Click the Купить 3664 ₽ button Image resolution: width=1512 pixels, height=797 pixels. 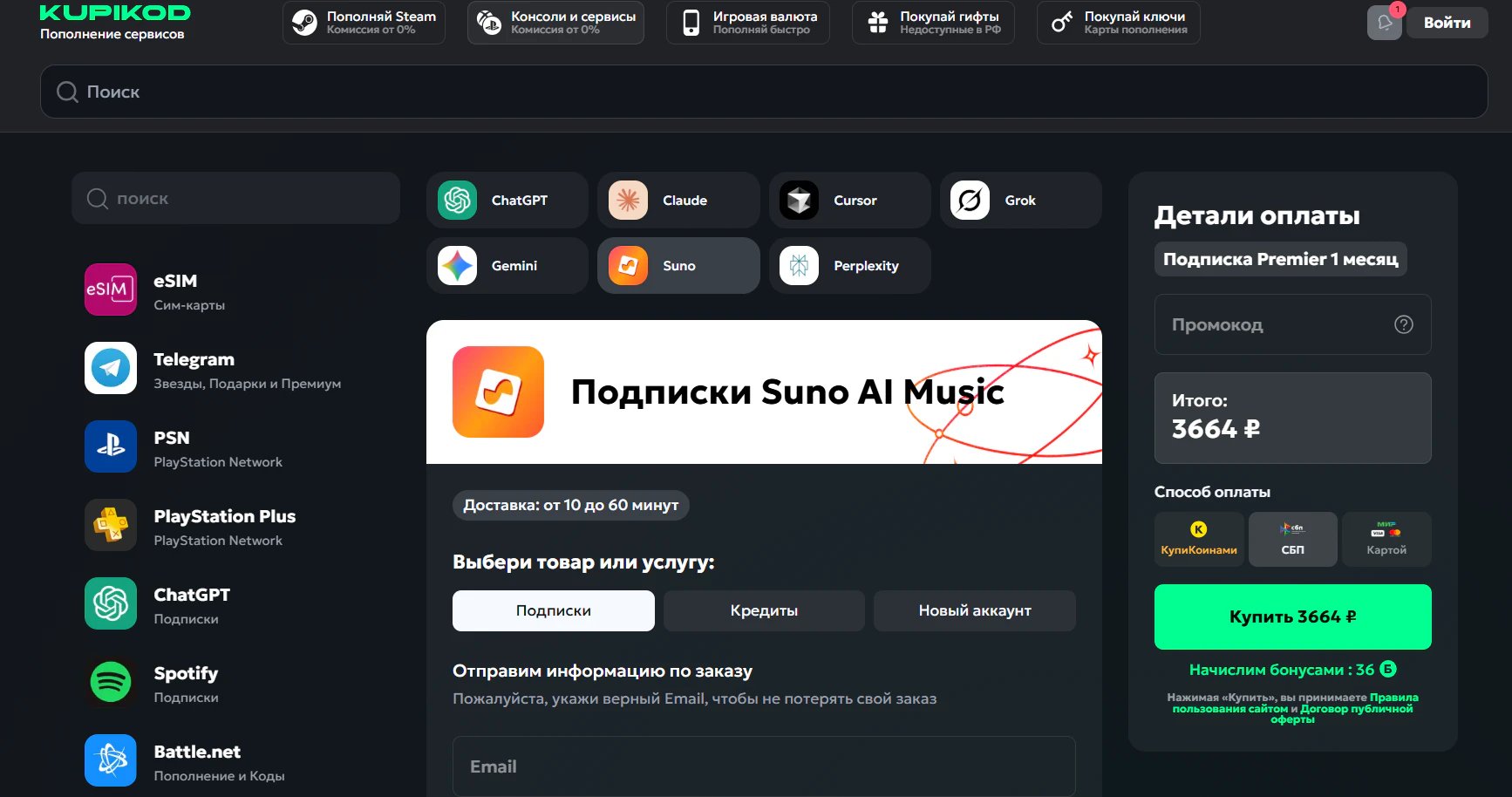1293,616
